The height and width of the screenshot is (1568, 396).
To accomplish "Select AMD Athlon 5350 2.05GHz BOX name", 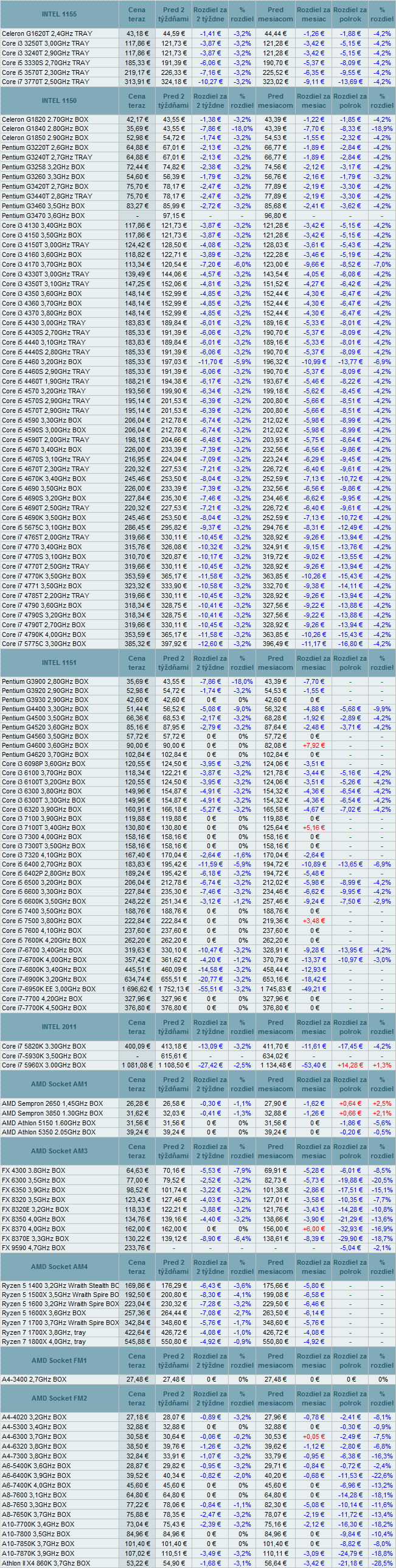I will (x=49, y=1132).
